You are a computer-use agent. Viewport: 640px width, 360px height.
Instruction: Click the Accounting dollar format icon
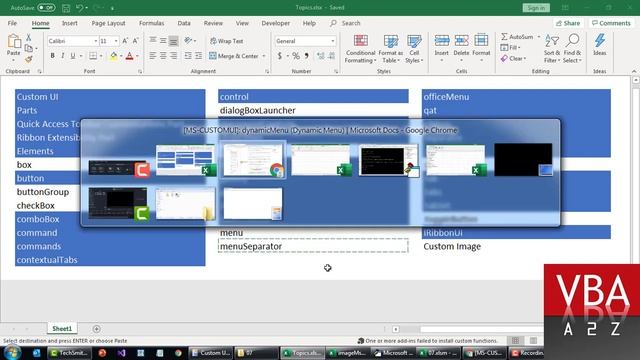tap(280, 56)
